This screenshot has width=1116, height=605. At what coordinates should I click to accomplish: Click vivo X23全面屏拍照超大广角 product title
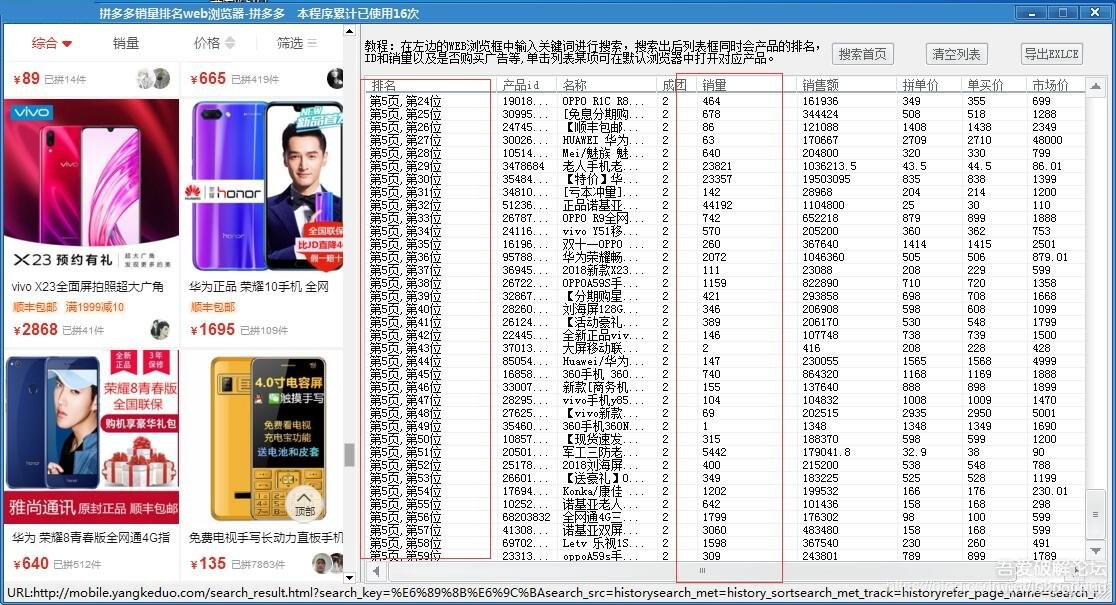click(x=88, y=287)
